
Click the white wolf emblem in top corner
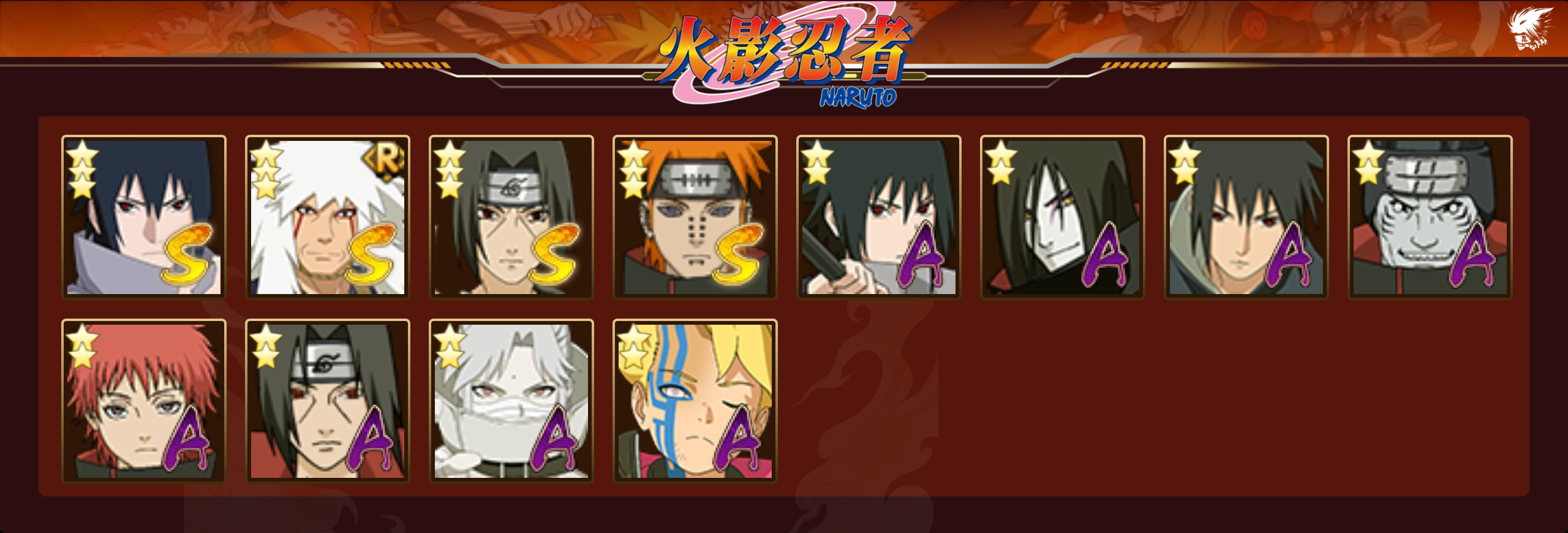(1529, 29)
